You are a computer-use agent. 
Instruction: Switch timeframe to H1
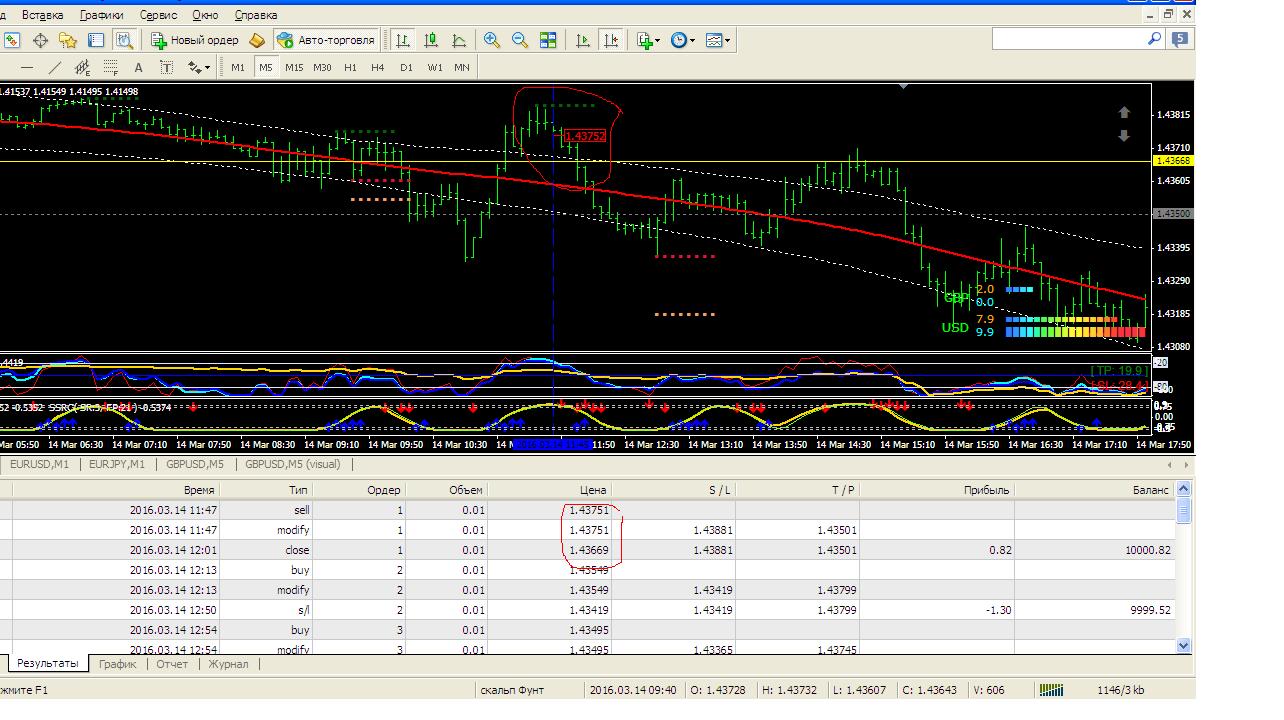pyautogui.click(x=350, y=68)
